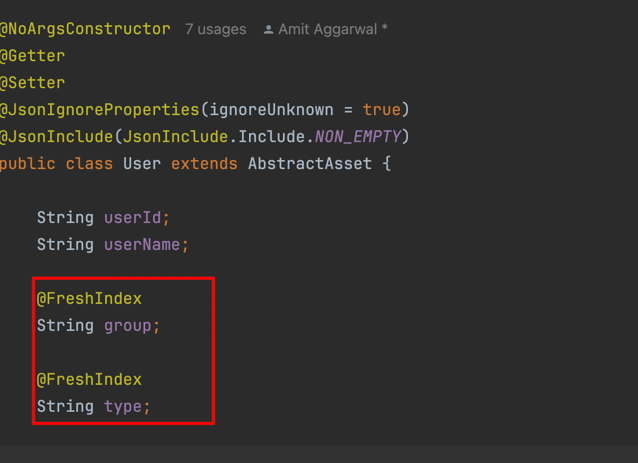Click the group field name

(x=128, y=326)
